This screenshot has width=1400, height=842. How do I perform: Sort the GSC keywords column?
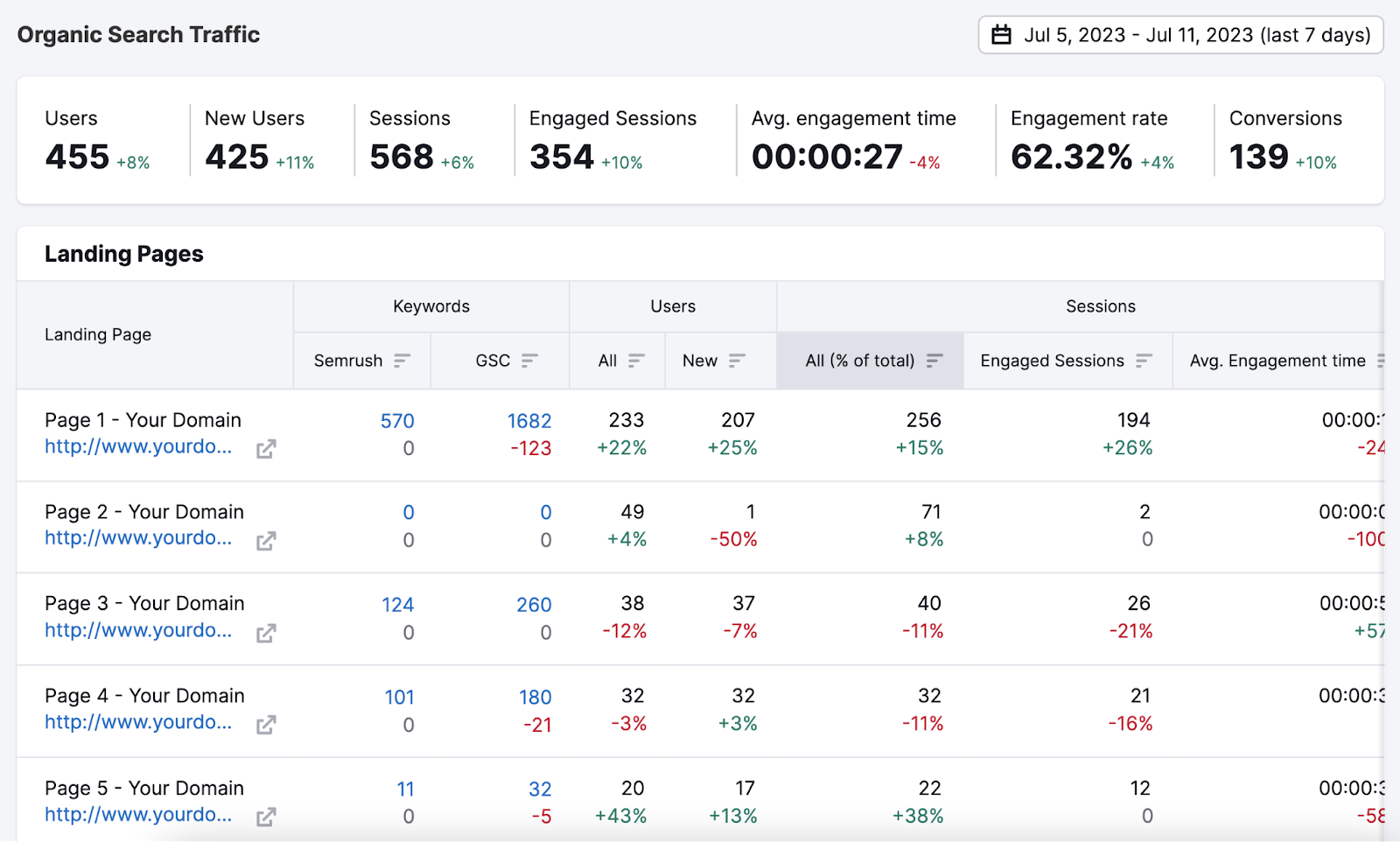(x=529, y=360)
